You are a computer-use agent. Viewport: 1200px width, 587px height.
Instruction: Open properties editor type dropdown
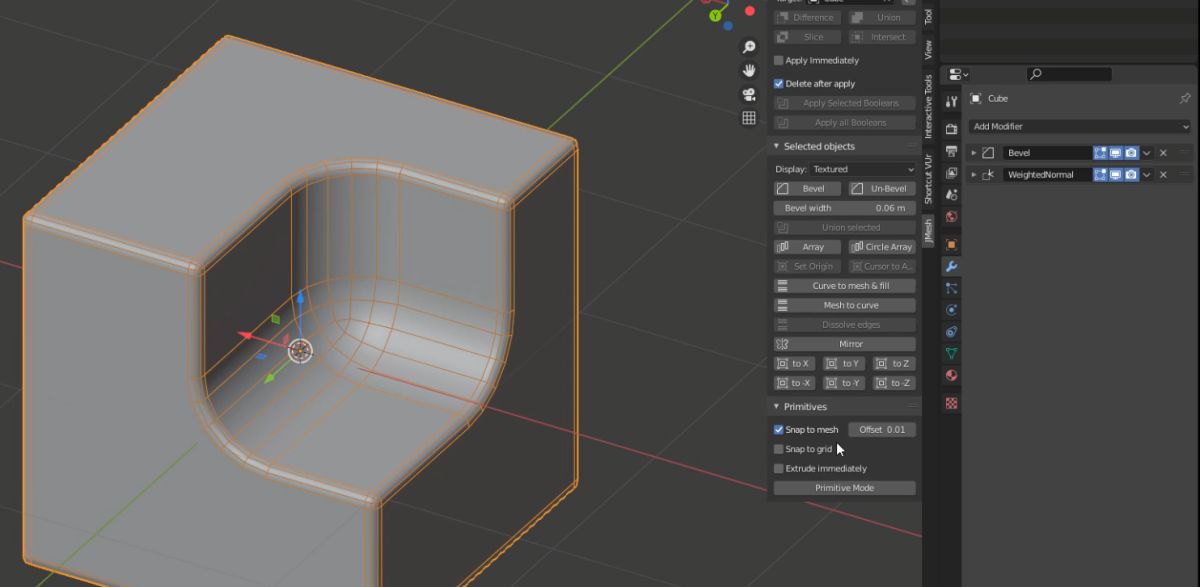coord(958,74)
